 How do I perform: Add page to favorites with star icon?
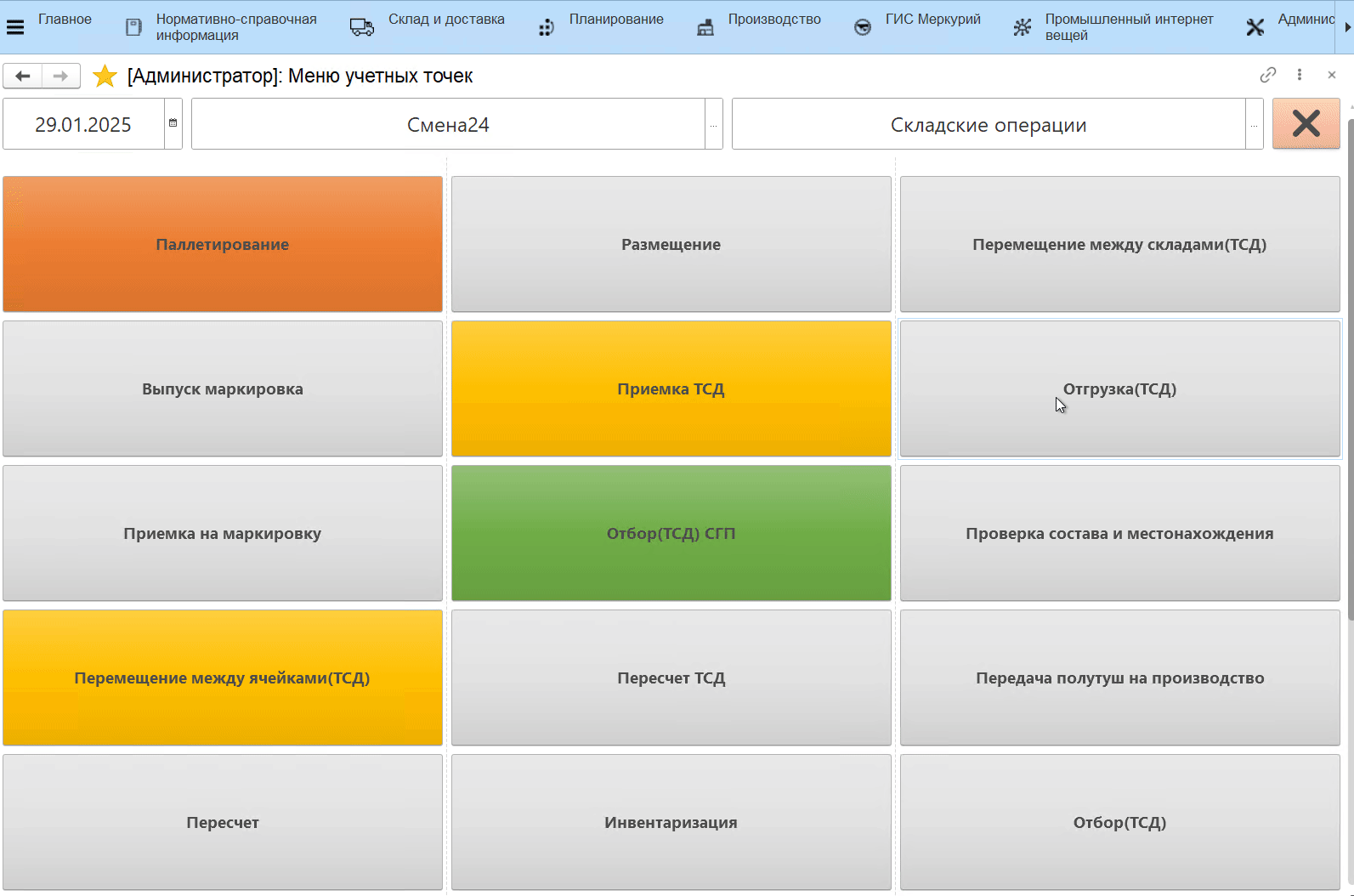pyautogui.click(x=105, y=77)
